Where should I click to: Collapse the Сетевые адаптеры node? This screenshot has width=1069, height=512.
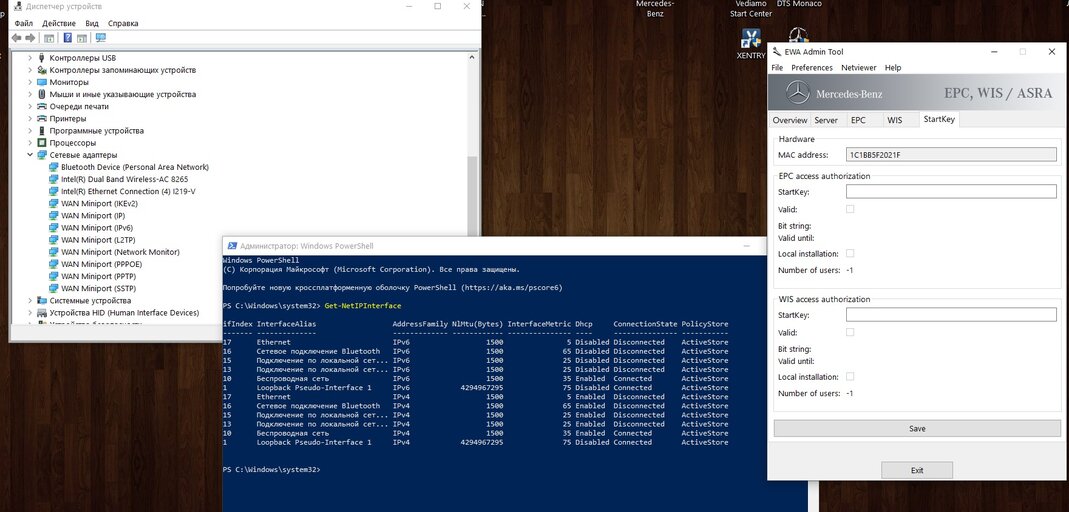[30, 155]
